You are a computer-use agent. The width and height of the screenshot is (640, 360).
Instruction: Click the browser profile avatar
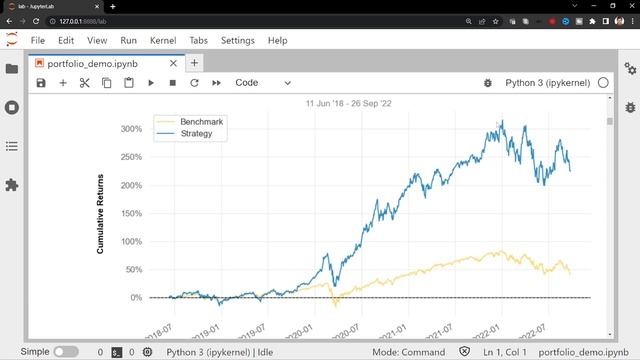[x=619, y=21]
